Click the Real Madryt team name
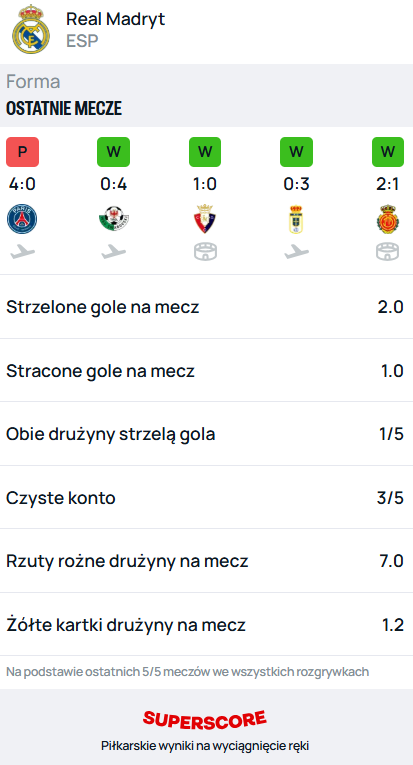The width and height of the screenshot is (413, 765). click(x=116, y=19)
